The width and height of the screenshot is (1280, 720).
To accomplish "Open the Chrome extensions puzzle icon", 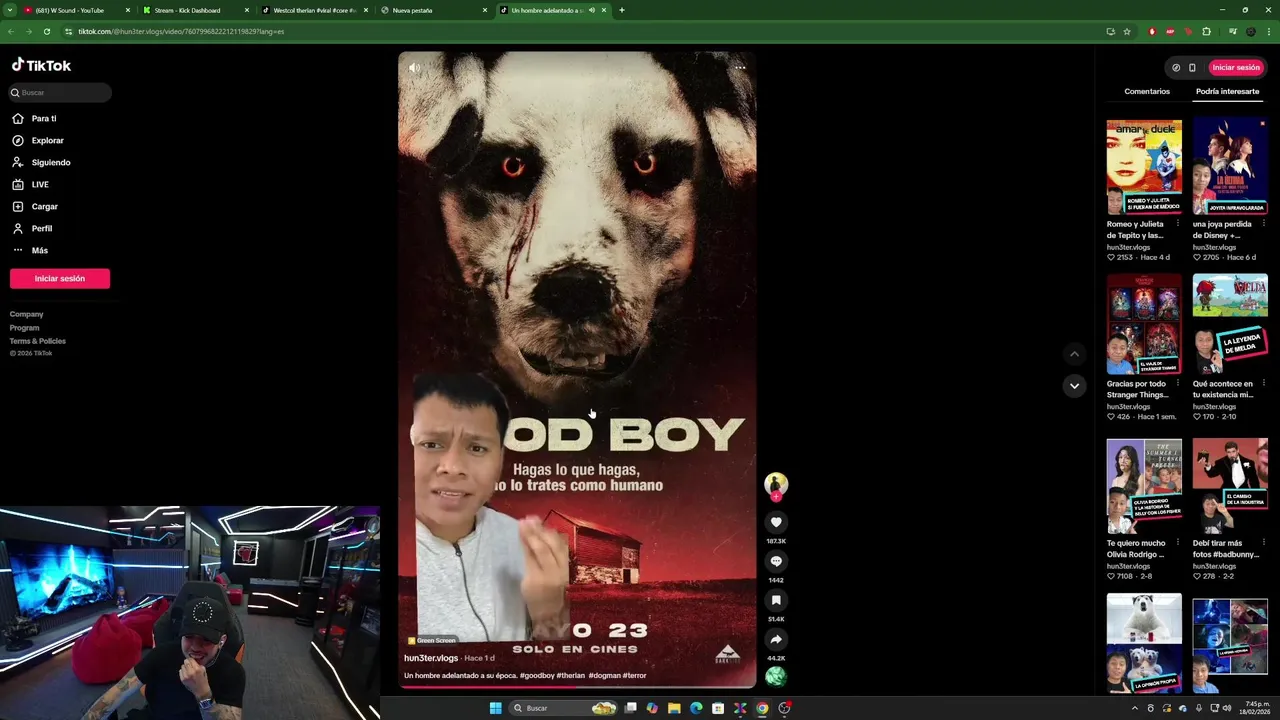I will pyautogui.click(x=1207, y=31).
